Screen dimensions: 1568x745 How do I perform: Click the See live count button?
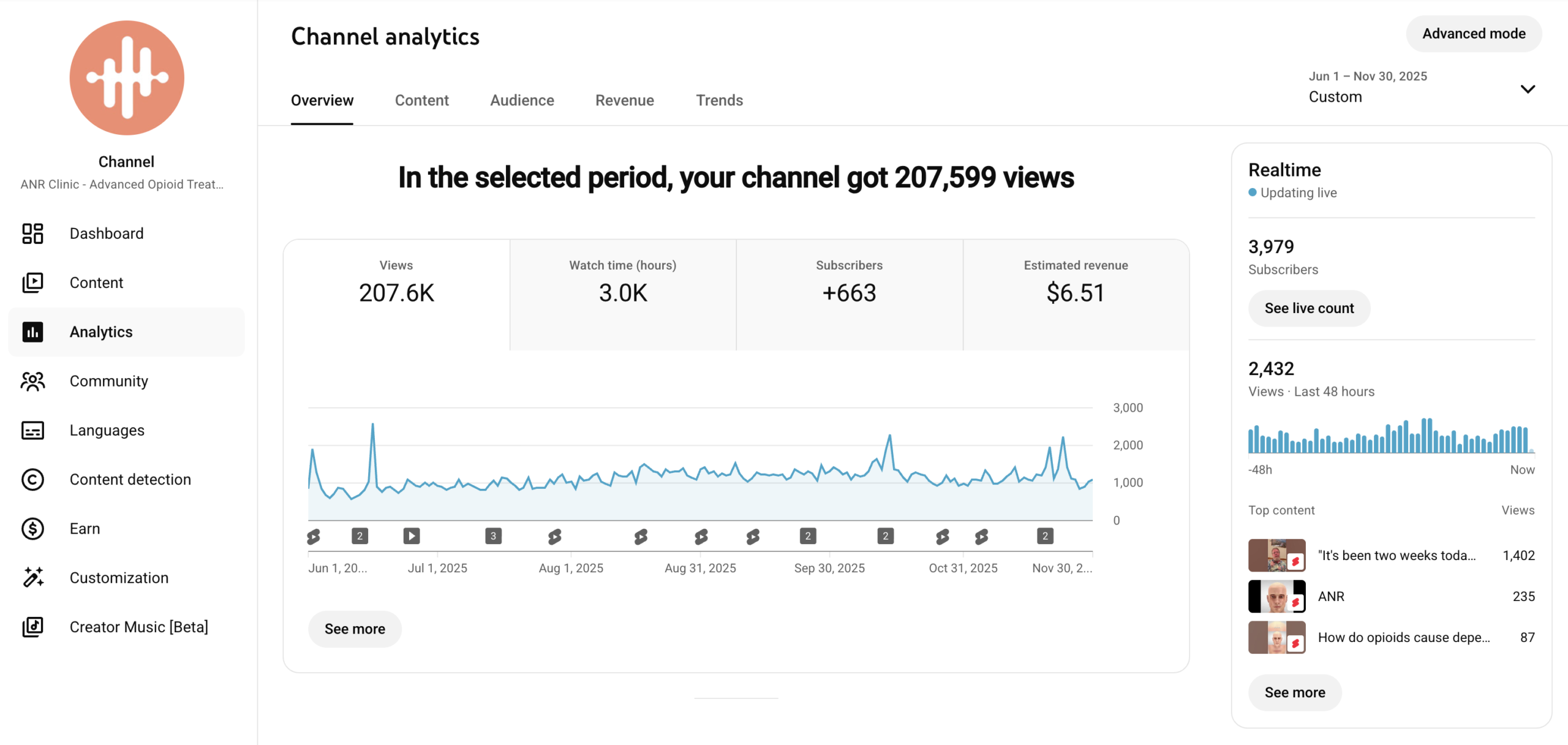coord(1309,308)
